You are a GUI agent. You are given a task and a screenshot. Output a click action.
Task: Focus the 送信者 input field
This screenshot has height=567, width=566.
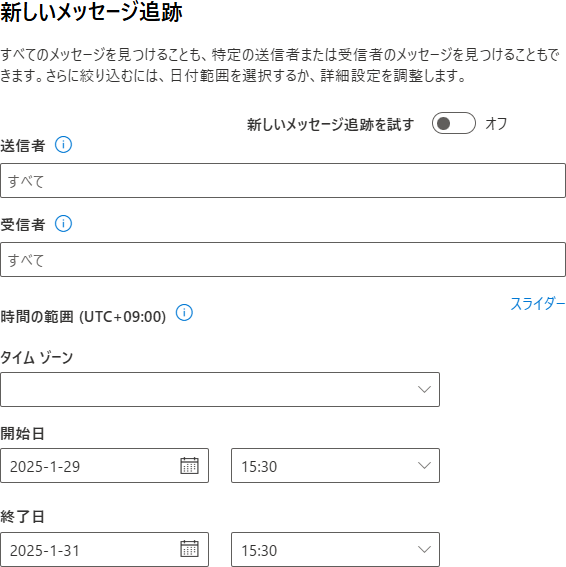(283, 180)
